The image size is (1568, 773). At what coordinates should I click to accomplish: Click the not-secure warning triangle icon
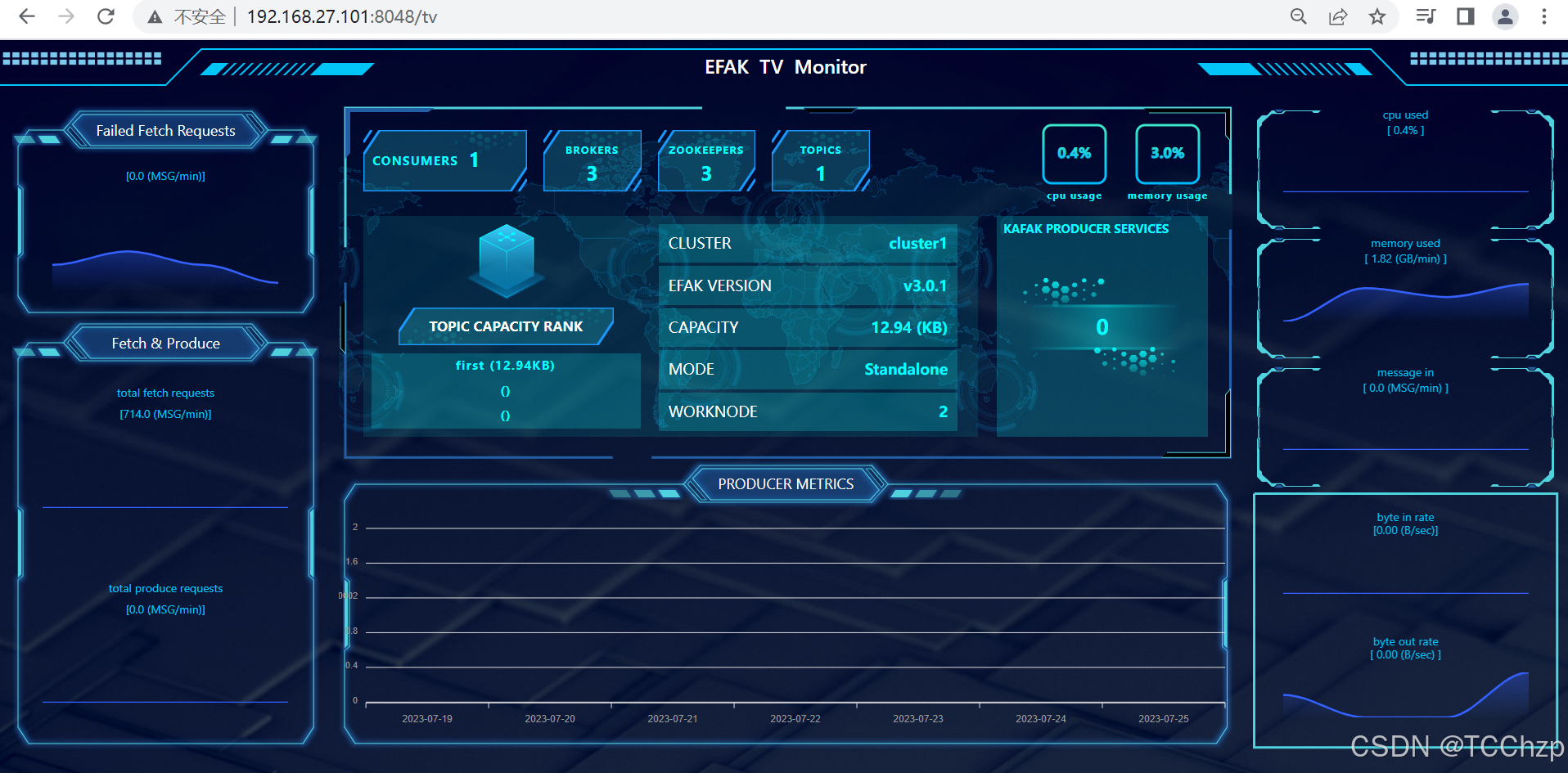tap(155, 17)
